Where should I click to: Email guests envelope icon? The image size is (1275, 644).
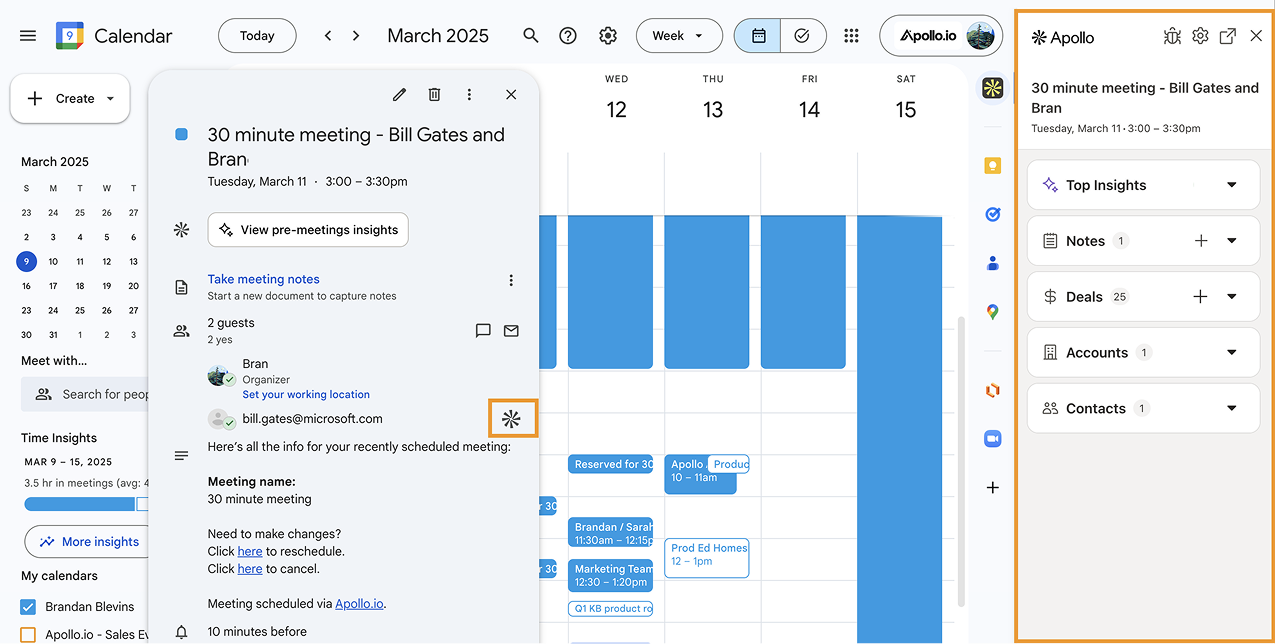[x=511, y=331]
